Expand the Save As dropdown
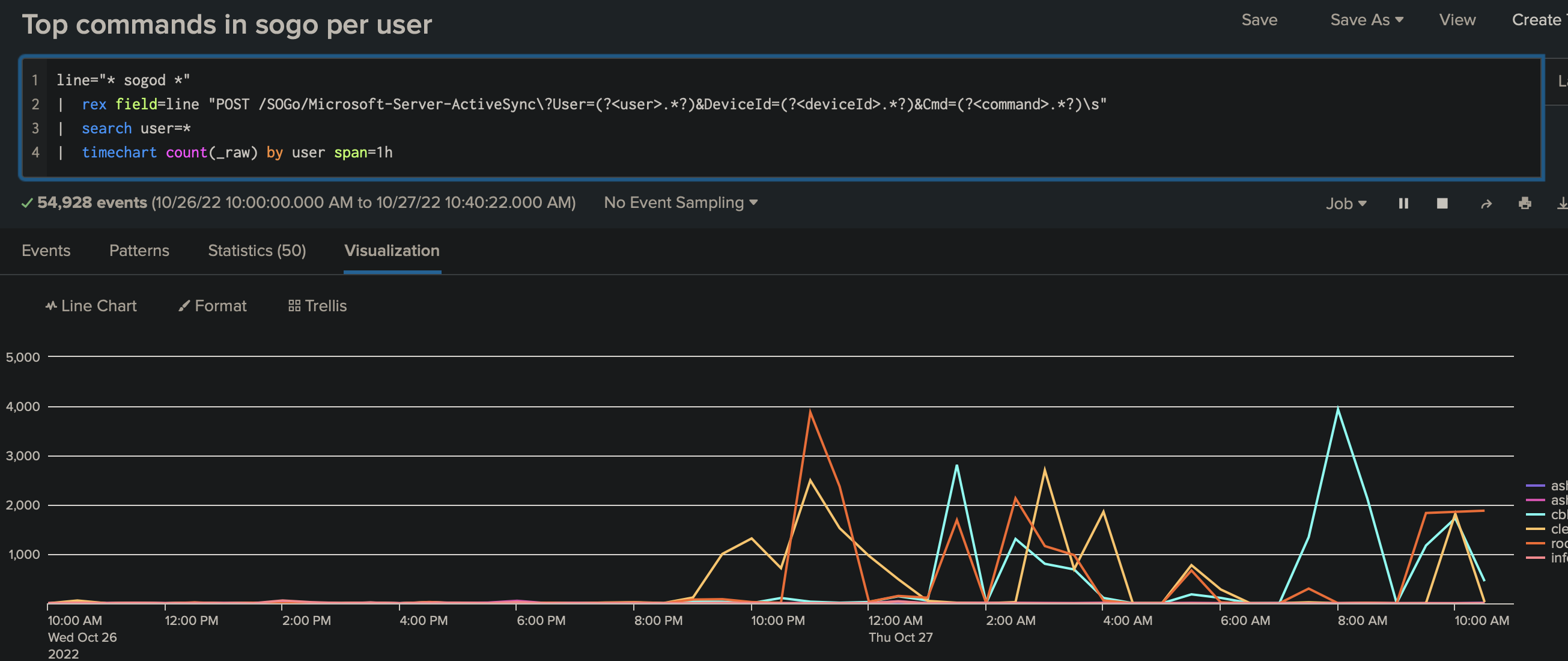 click(x=1366, y=20)
